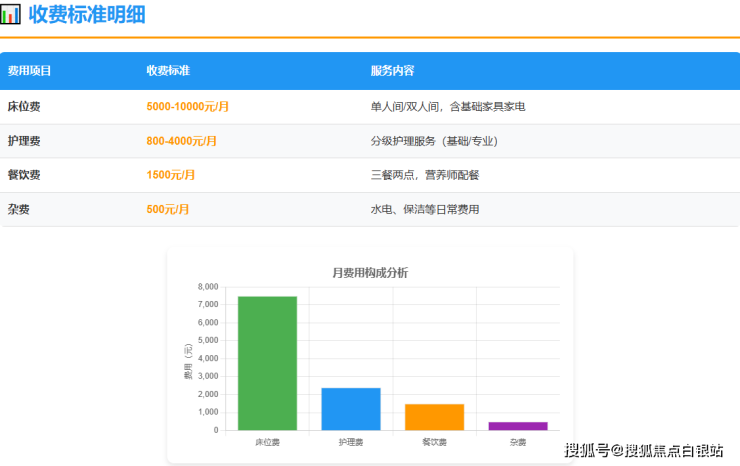Click the 三餐两点，营养师配餐 description cell
Viewport: 740px width, 466px height.
pos(425,175)
